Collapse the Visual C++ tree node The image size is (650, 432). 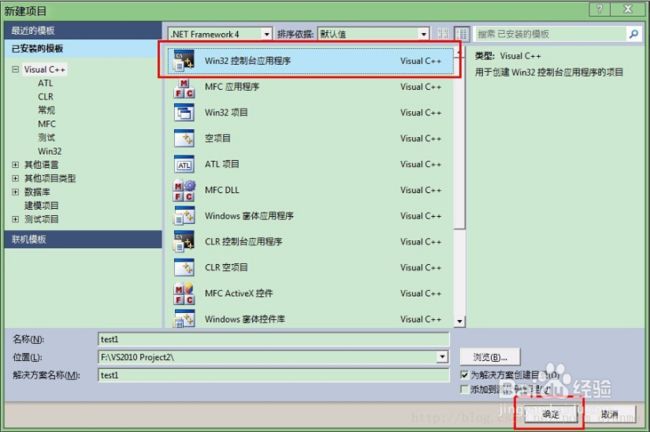[15, 69]
